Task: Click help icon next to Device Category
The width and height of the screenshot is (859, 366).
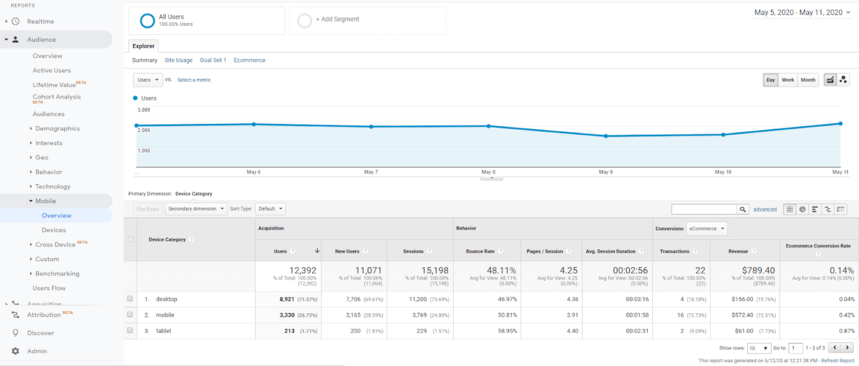Action: point(191,239)
